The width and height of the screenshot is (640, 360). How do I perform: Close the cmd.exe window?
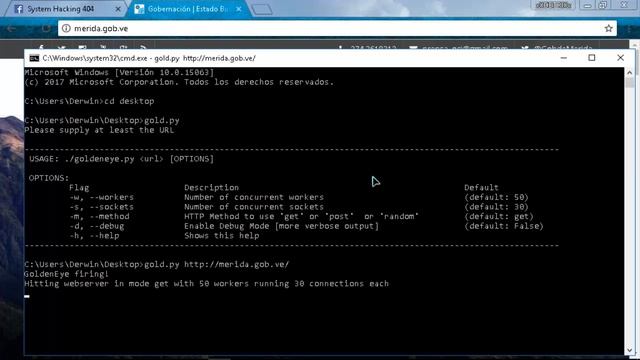click(620, 58)
